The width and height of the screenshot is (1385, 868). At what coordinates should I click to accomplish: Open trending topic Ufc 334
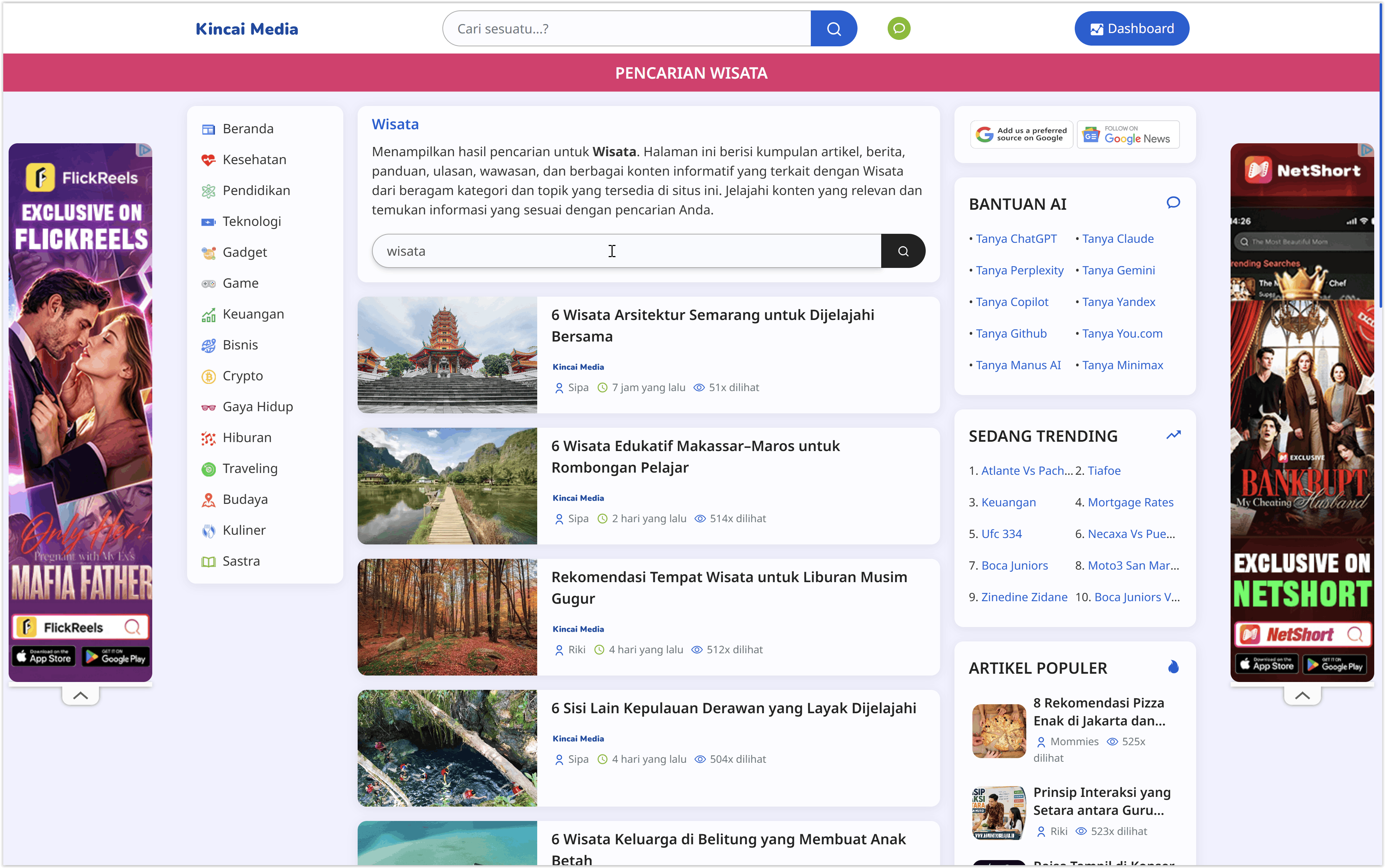coord(1001,534)
